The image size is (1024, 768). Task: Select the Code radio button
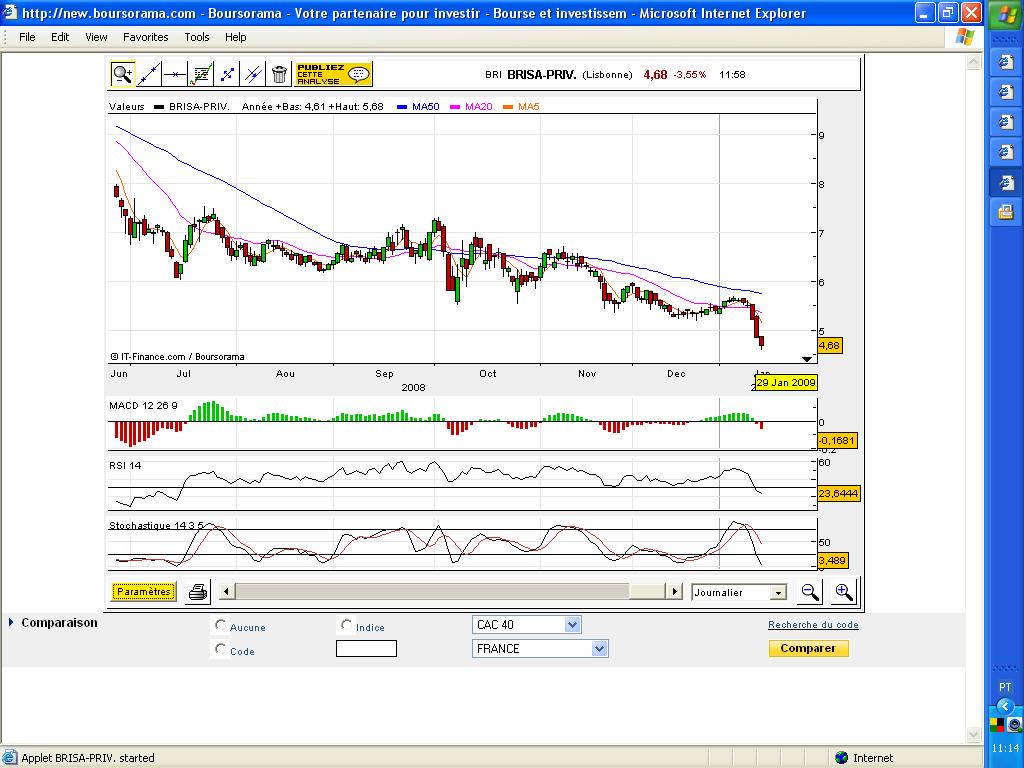(x=220, y=649)
